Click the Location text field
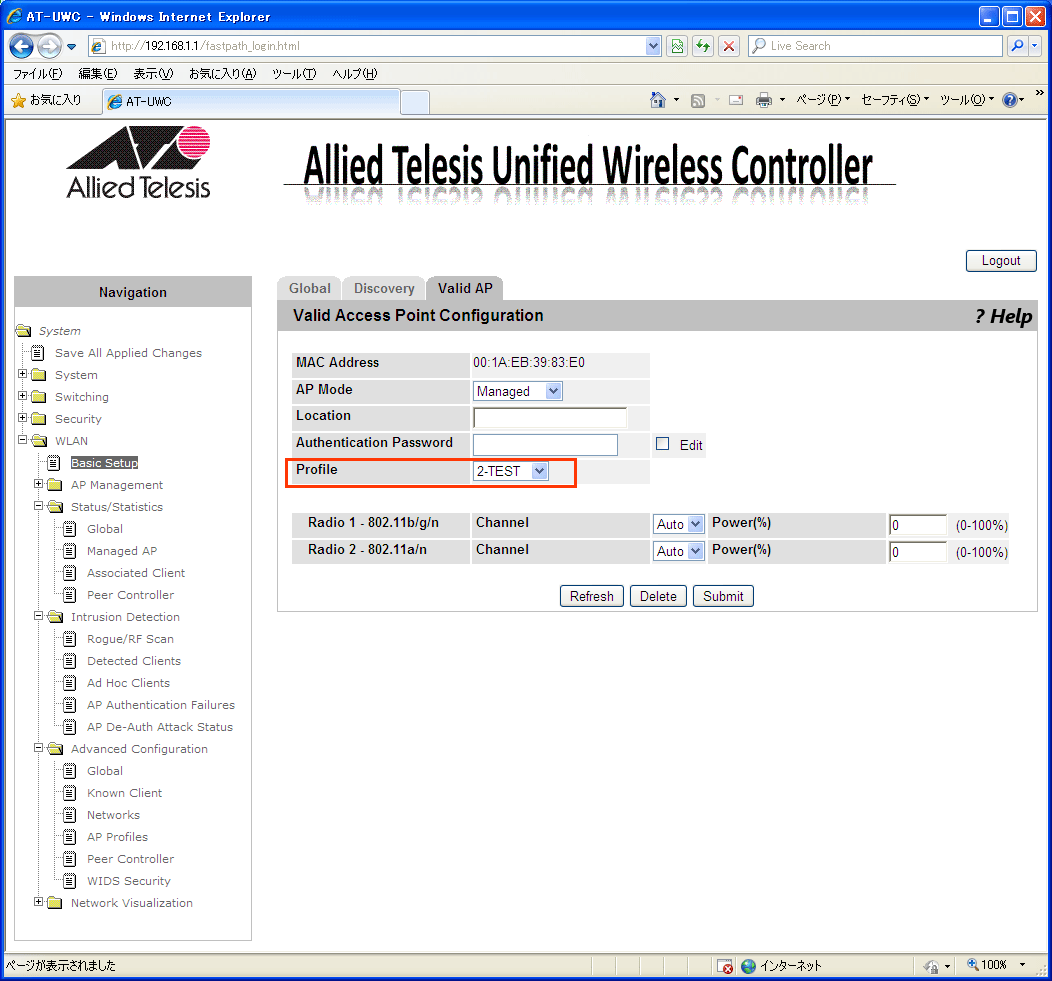Image resolution: width=1052 pixels, height=981 pixels. (550, 418)
